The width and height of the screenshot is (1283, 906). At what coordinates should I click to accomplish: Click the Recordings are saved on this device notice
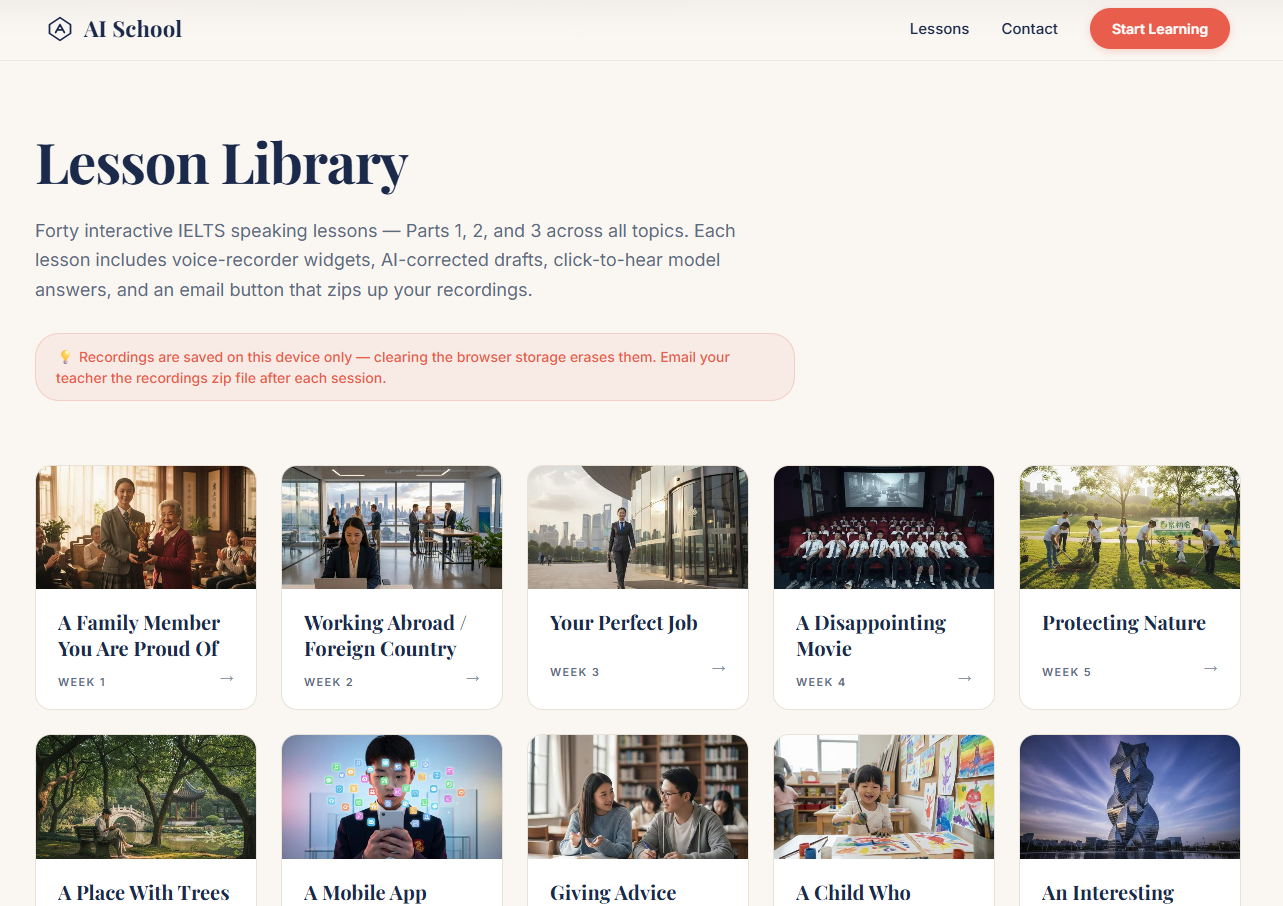[415, 367]
